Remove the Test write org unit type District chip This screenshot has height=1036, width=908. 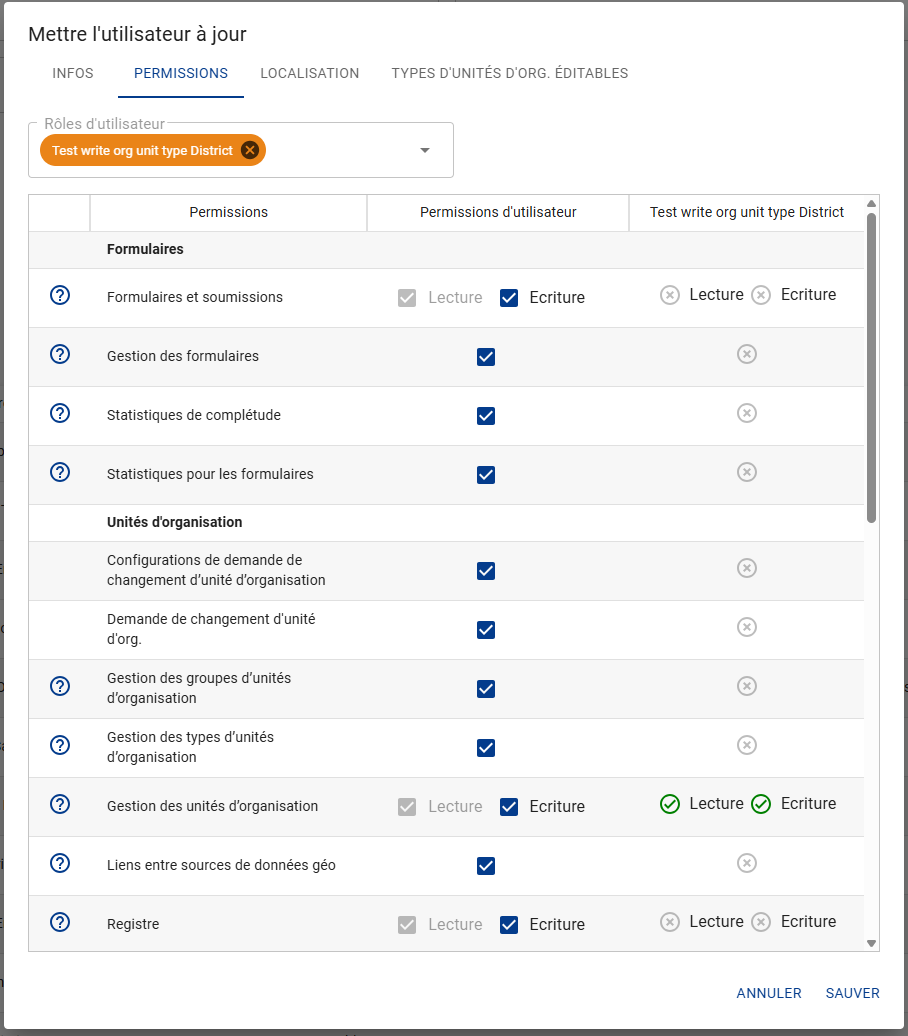(x=250, y=150)
